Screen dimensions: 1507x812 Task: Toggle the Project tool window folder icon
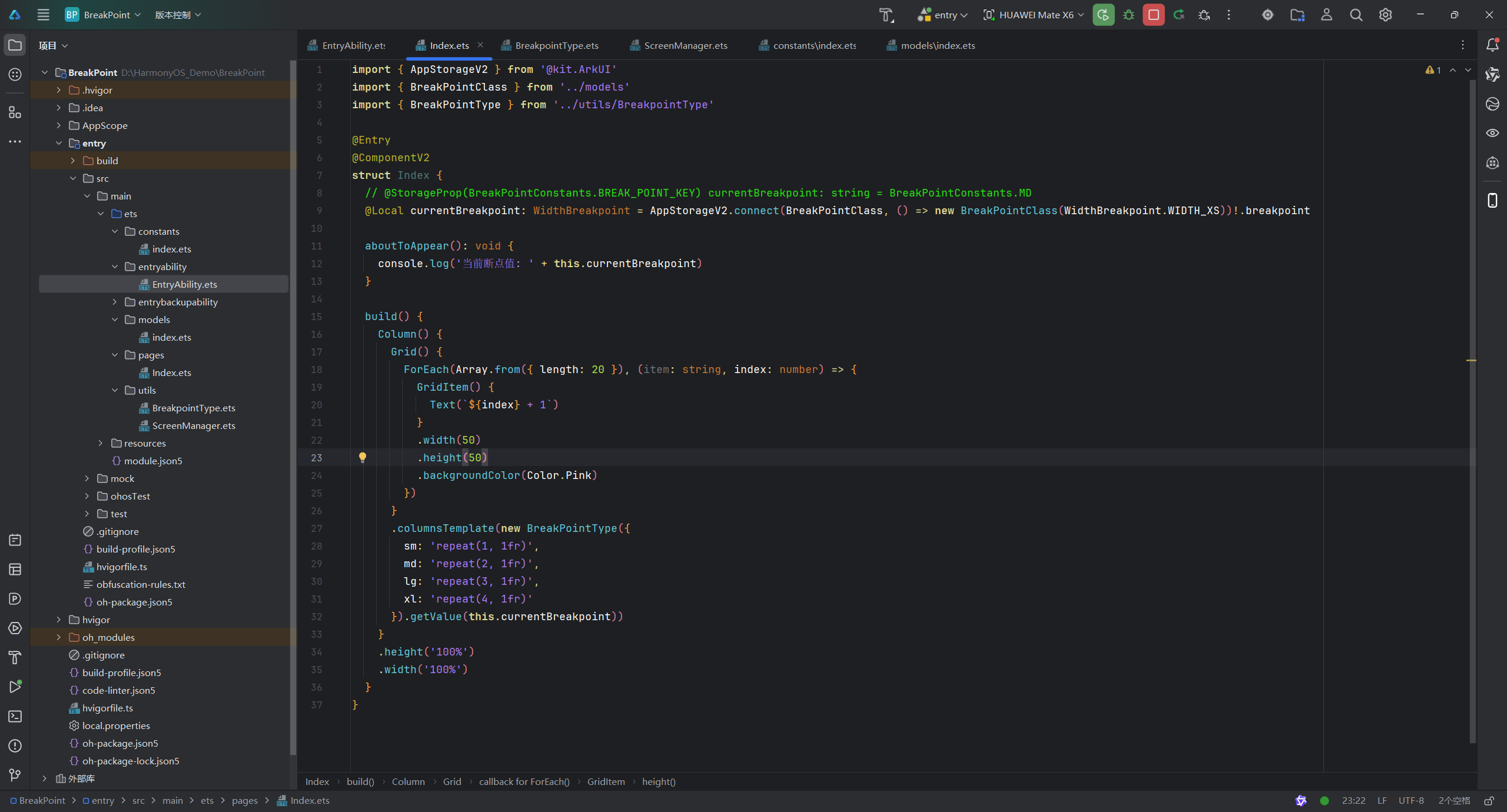pyautogui.click(x=15, y=45)
